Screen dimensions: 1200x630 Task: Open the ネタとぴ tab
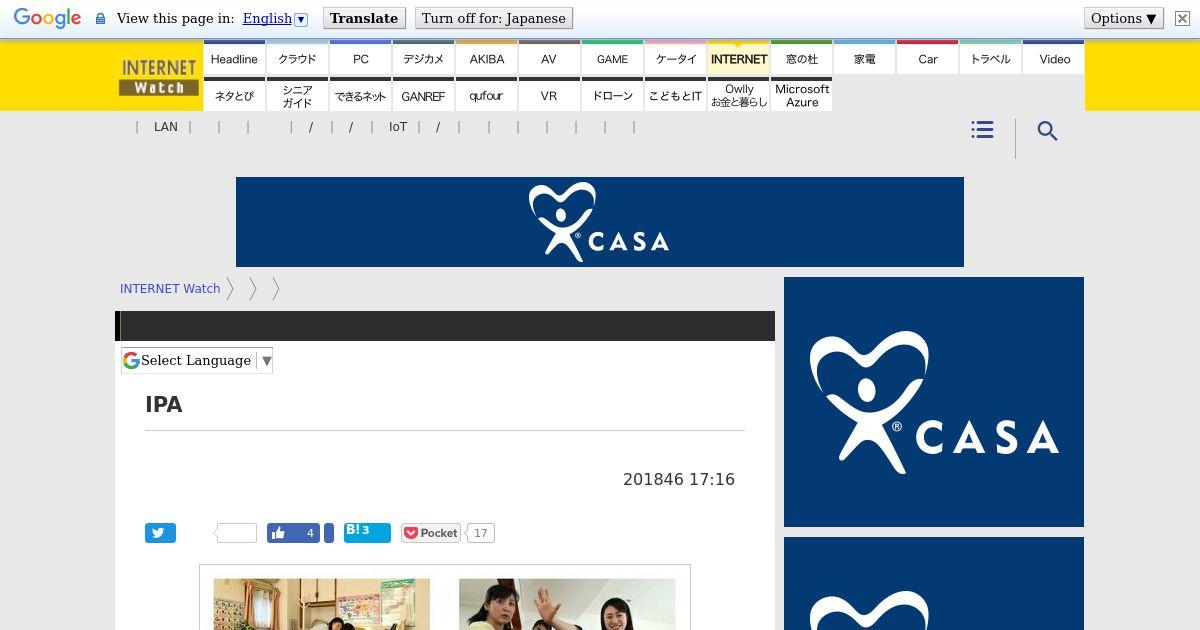coord(234,95)
